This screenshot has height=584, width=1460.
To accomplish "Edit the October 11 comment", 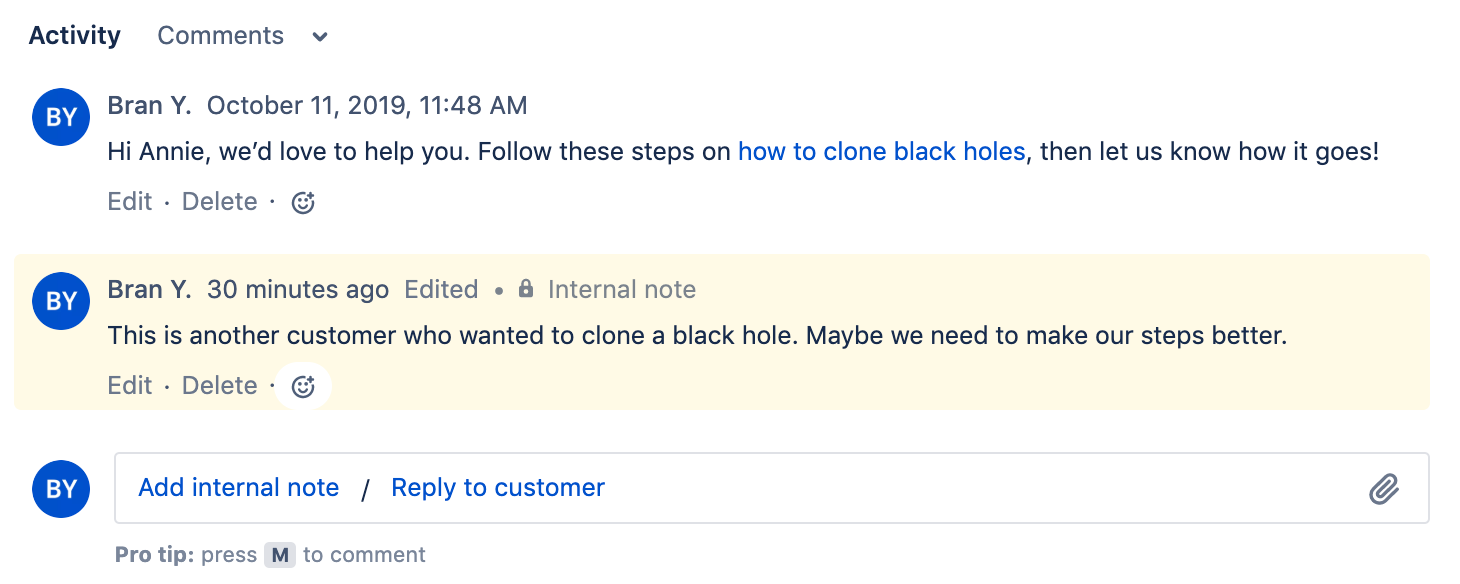I will tap(129, 202).
